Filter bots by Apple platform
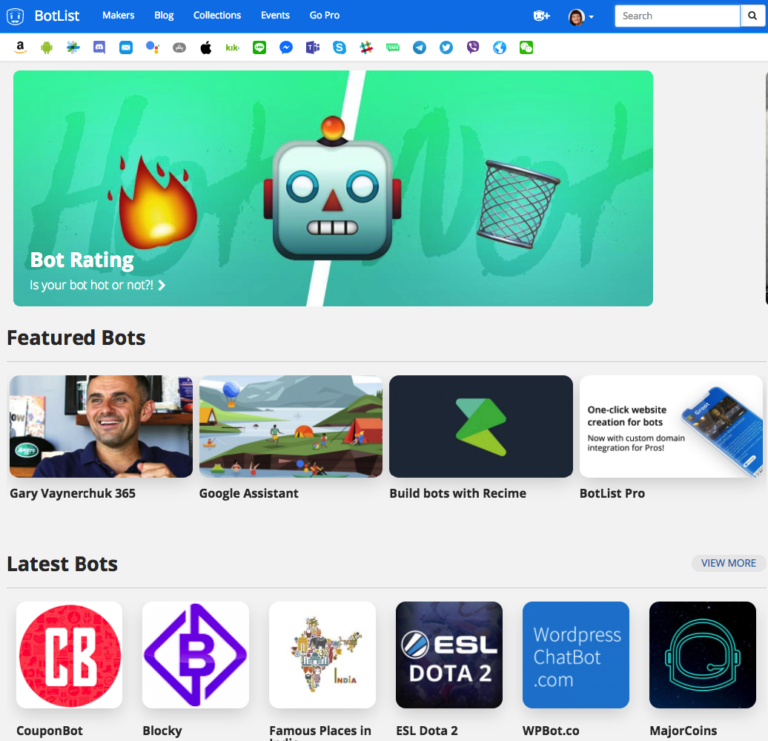 point(206,48)
